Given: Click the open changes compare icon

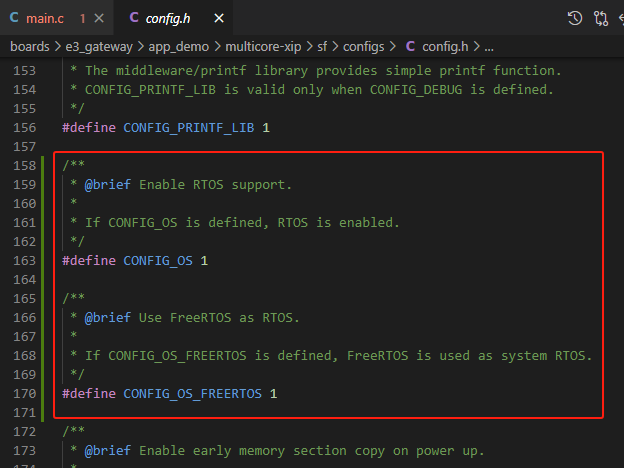Looking at the screenshot, I should [x=600, y=18].
